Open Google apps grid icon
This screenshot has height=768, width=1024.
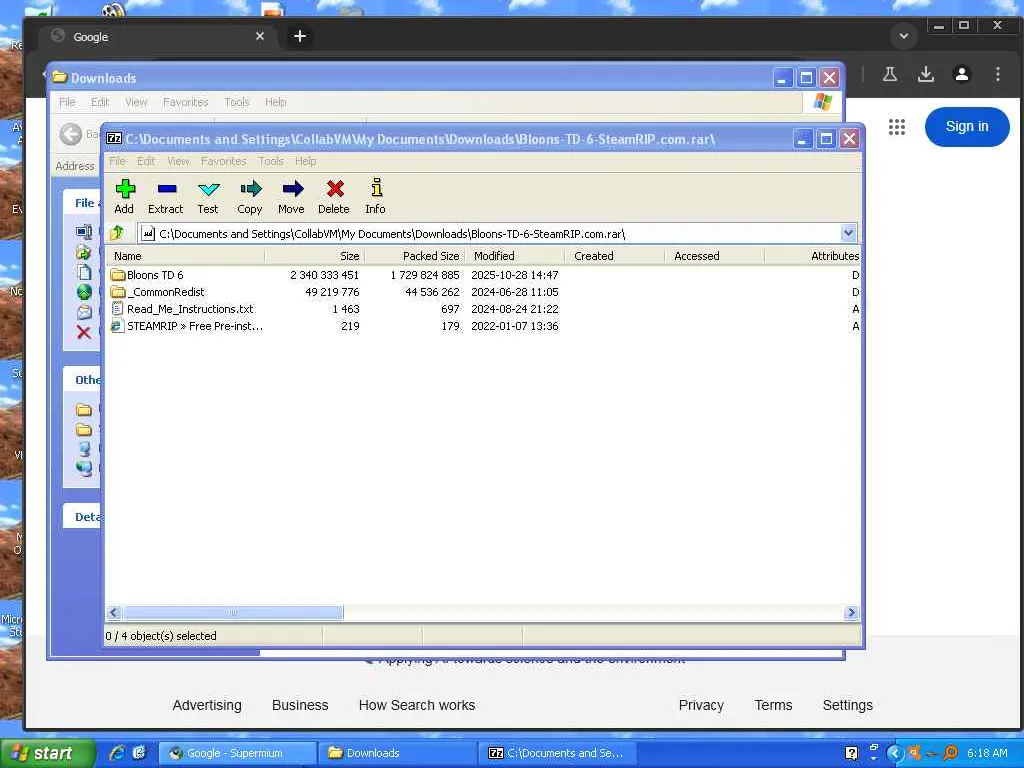pyautogui.click(x=897, y=127)
